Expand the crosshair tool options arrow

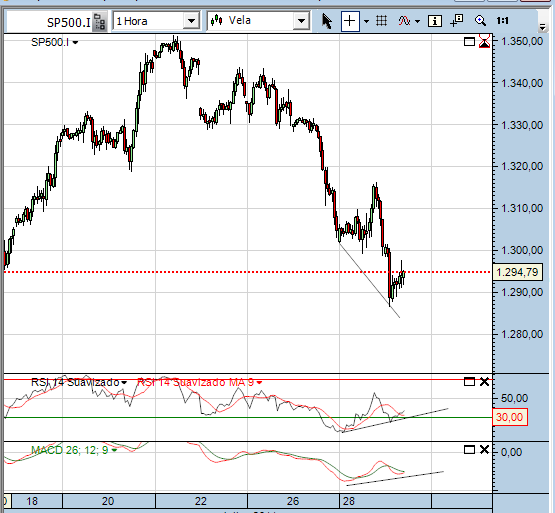coord(366,22)
